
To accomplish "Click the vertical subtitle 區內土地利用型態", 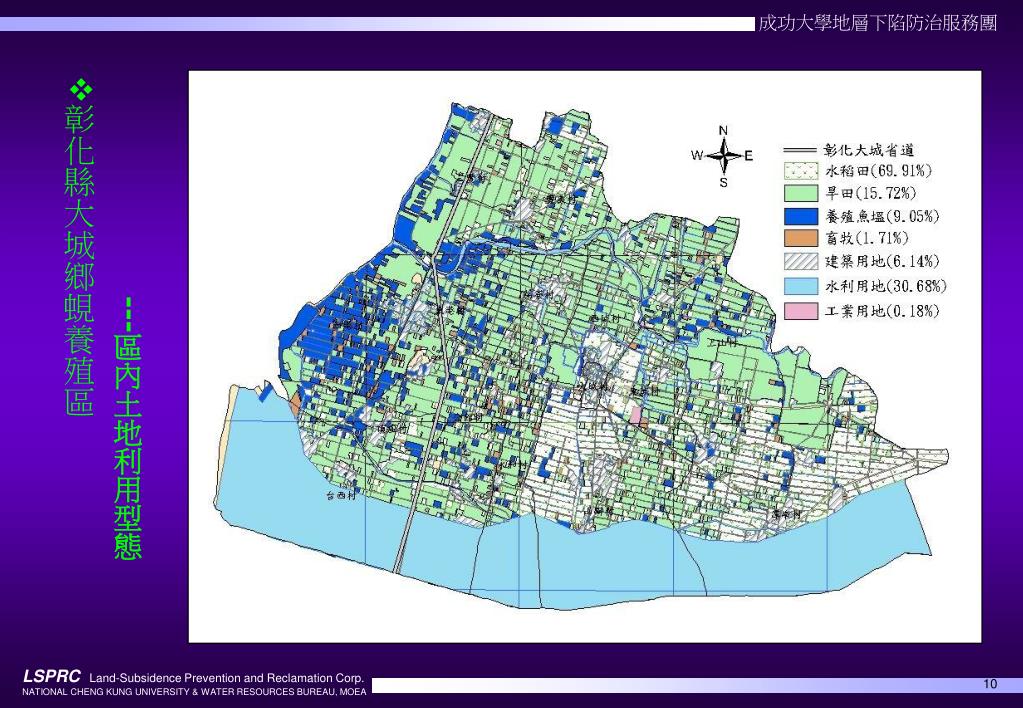I will pyautogui.click(x=128, y=447).
